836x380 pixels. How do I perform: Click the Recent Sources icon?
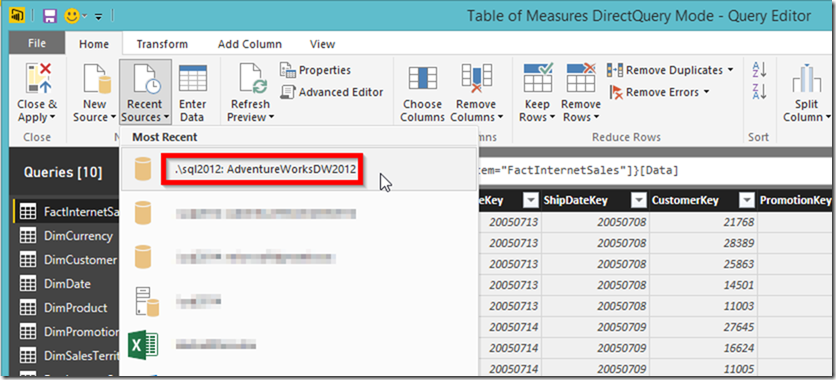coord(146,78)
